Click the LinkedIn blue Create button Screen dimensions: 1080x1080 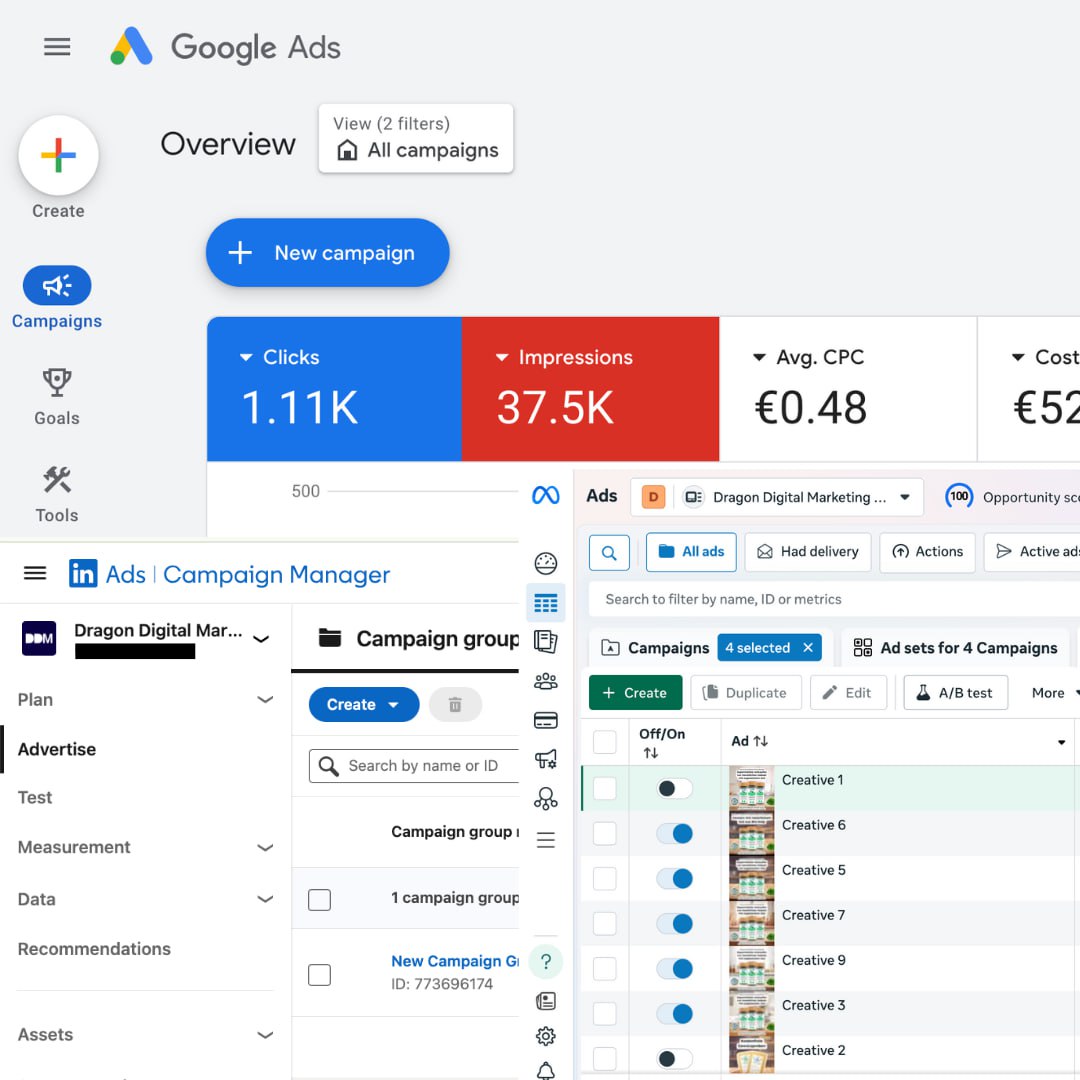[x=364, y=705]
